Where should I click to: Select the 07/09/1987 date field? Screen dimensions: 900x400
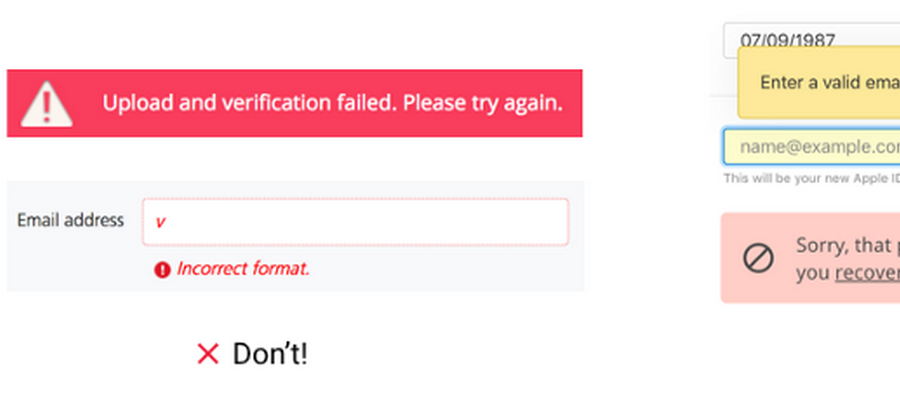(790, 41)
